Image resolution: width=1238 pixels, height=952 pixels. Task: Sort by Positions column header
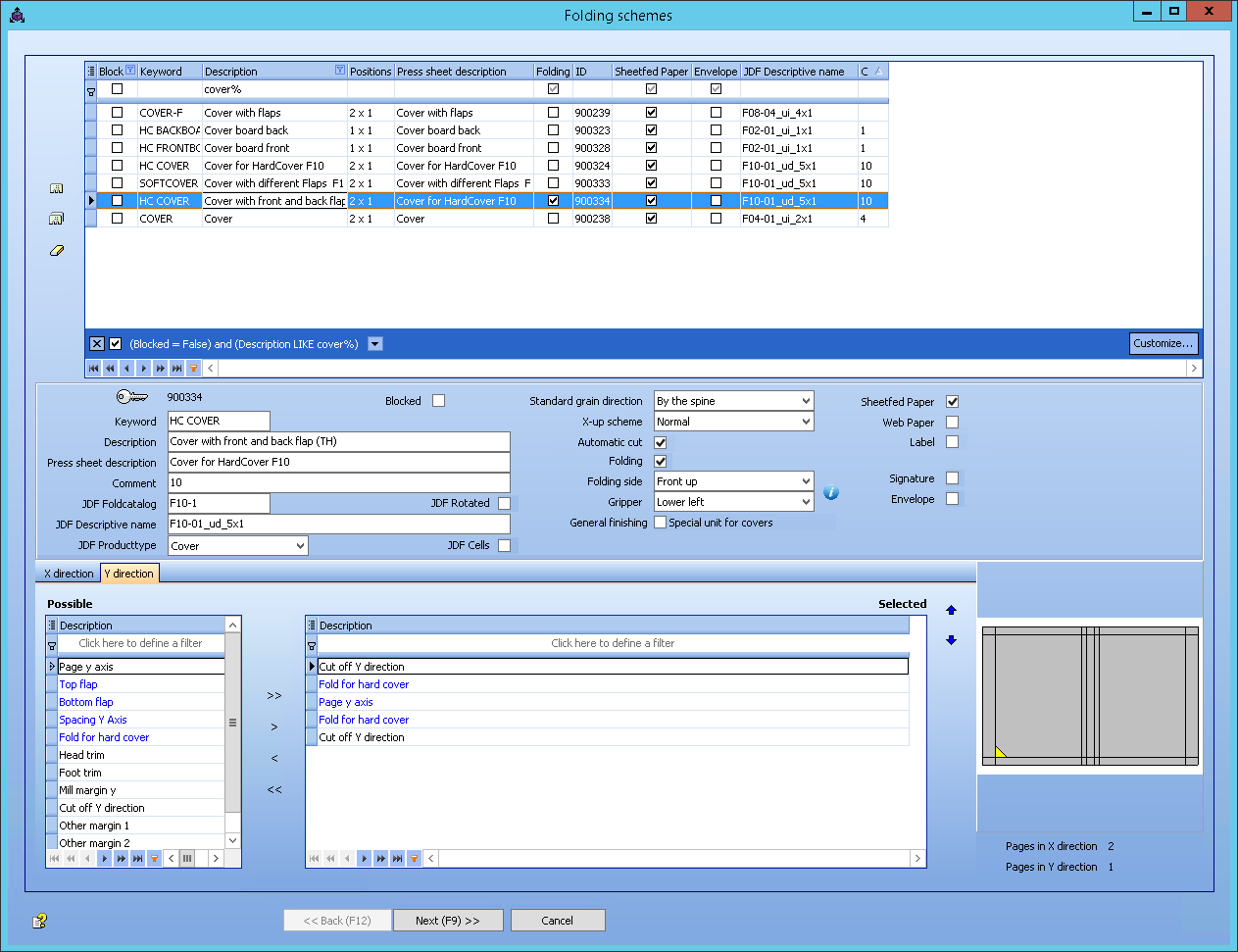point(371,72)
